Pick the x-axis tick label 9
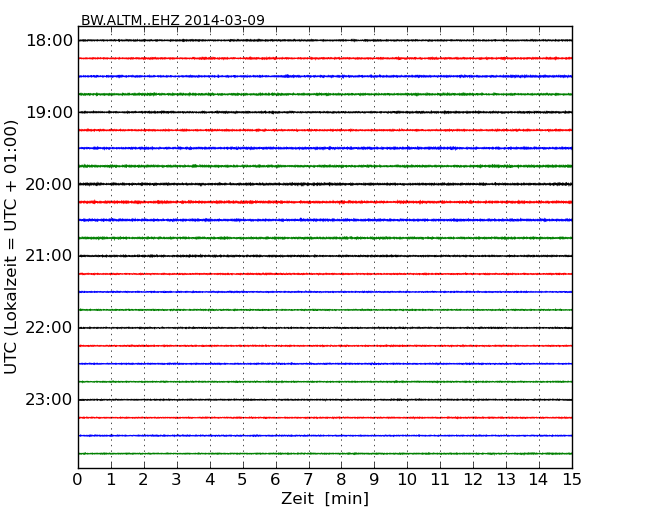 [374, 479]
